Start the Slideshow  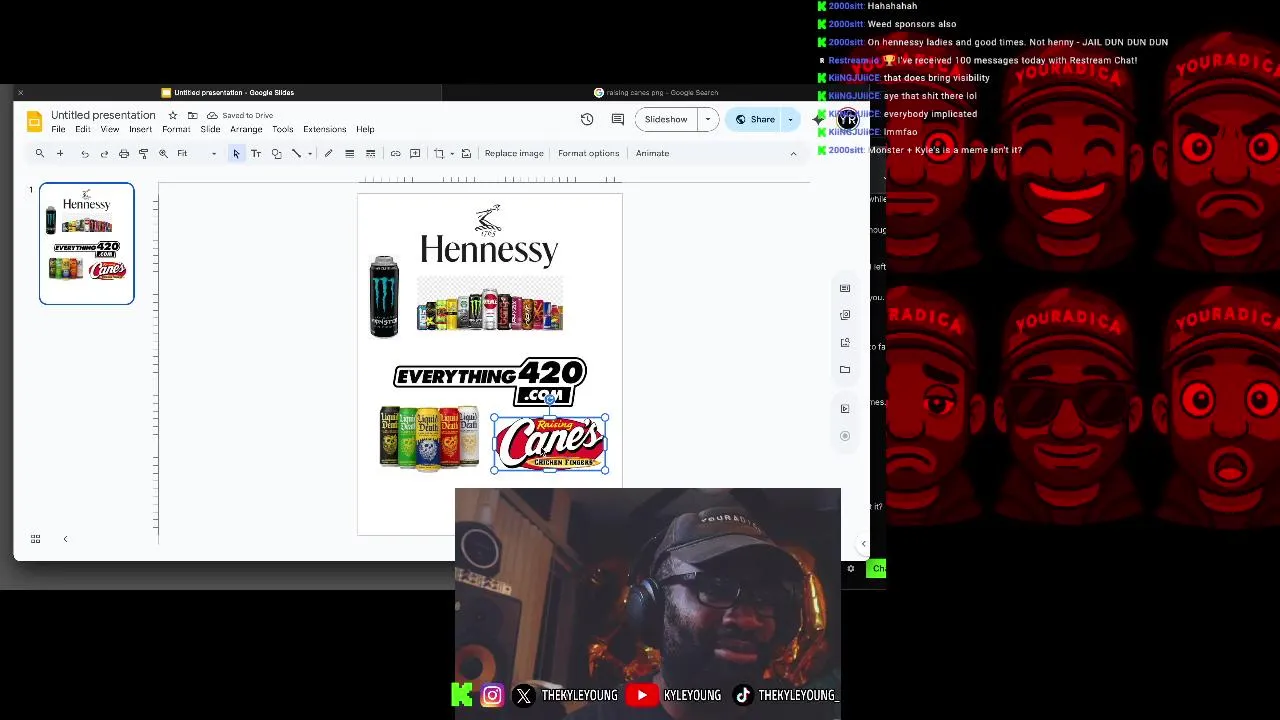[x=666, y=119]
